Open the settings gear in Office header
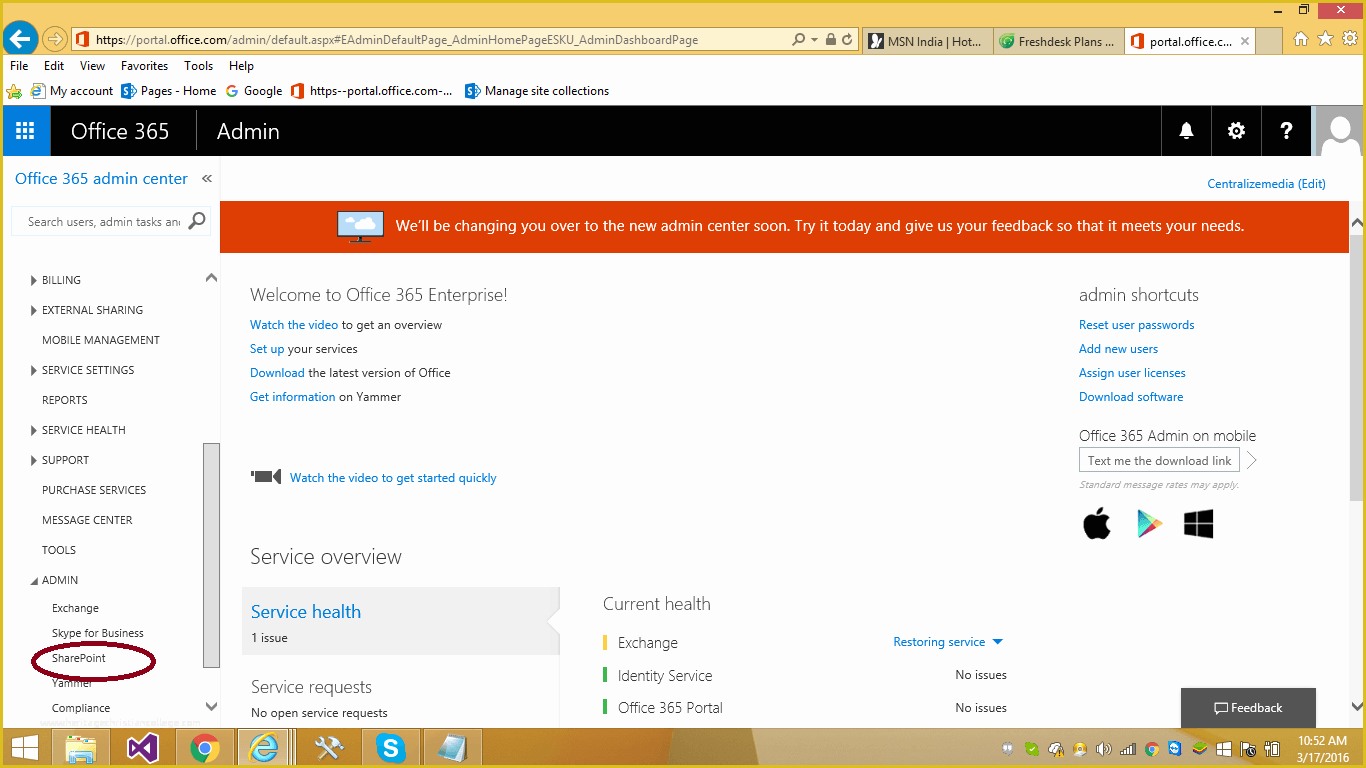Screen dimensions: 1366x768 [1236, 131]
